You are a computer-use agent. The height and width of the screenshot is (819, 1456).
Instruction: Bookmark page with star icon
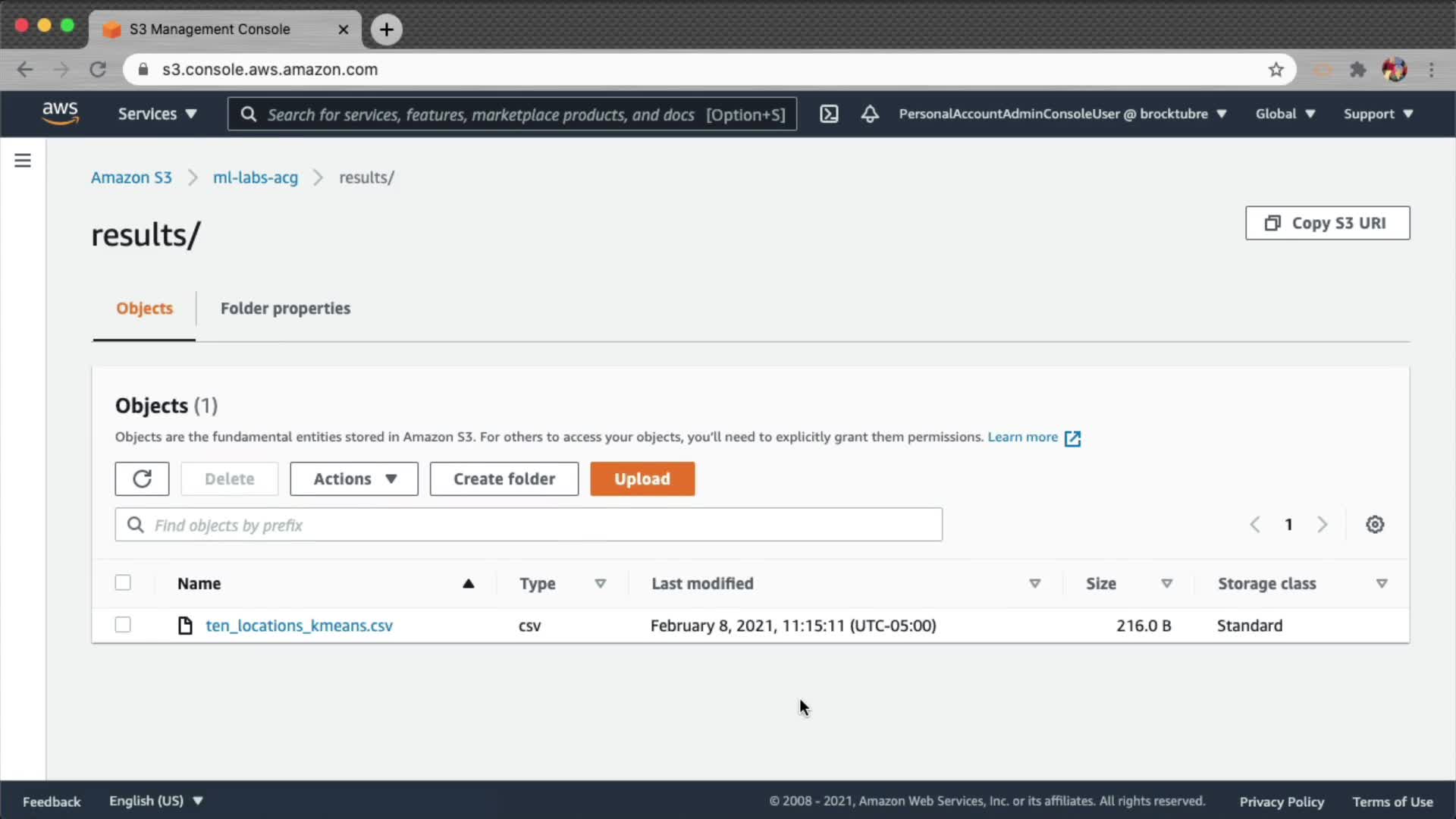coord(1276,70)
